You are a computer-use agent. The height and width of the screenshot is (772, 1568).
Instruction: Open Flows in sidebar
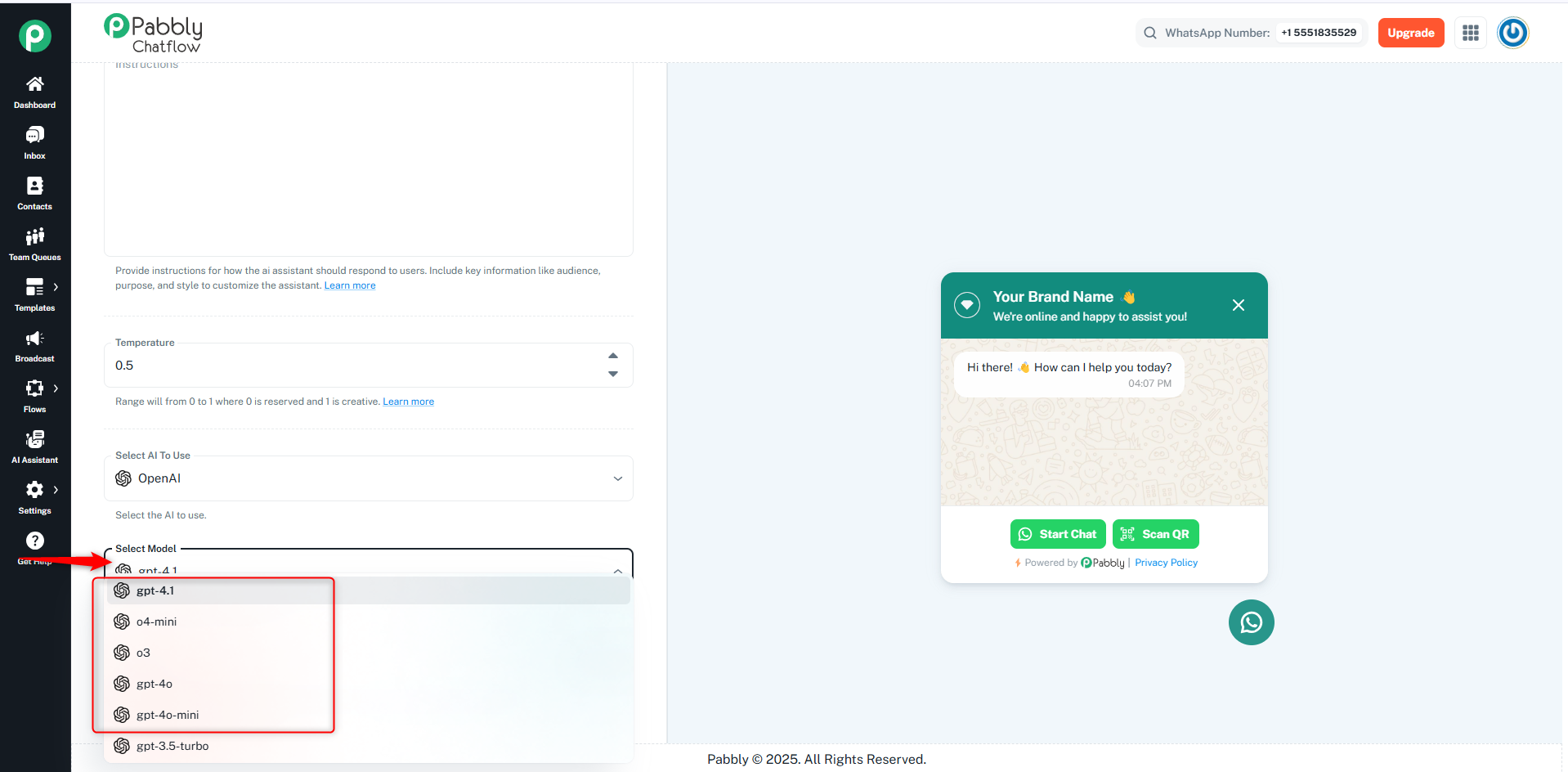34,397
